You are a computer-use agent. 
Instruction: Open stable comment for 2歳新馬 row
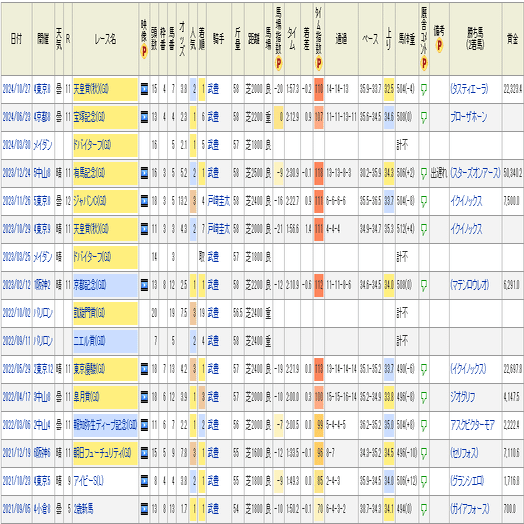coord(424,510)
